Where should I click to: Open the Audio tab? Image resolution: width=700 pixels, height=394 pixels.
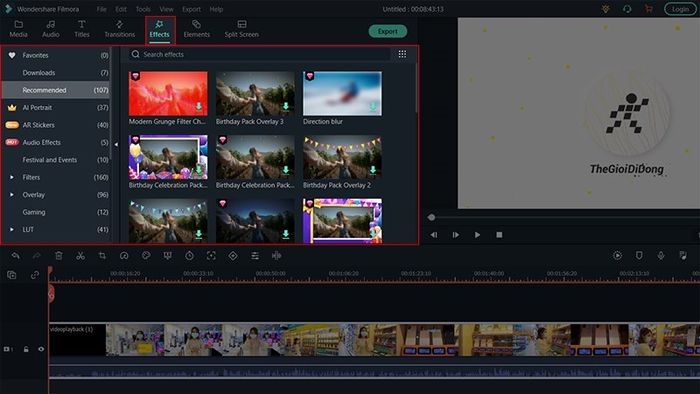coord(50,29)
